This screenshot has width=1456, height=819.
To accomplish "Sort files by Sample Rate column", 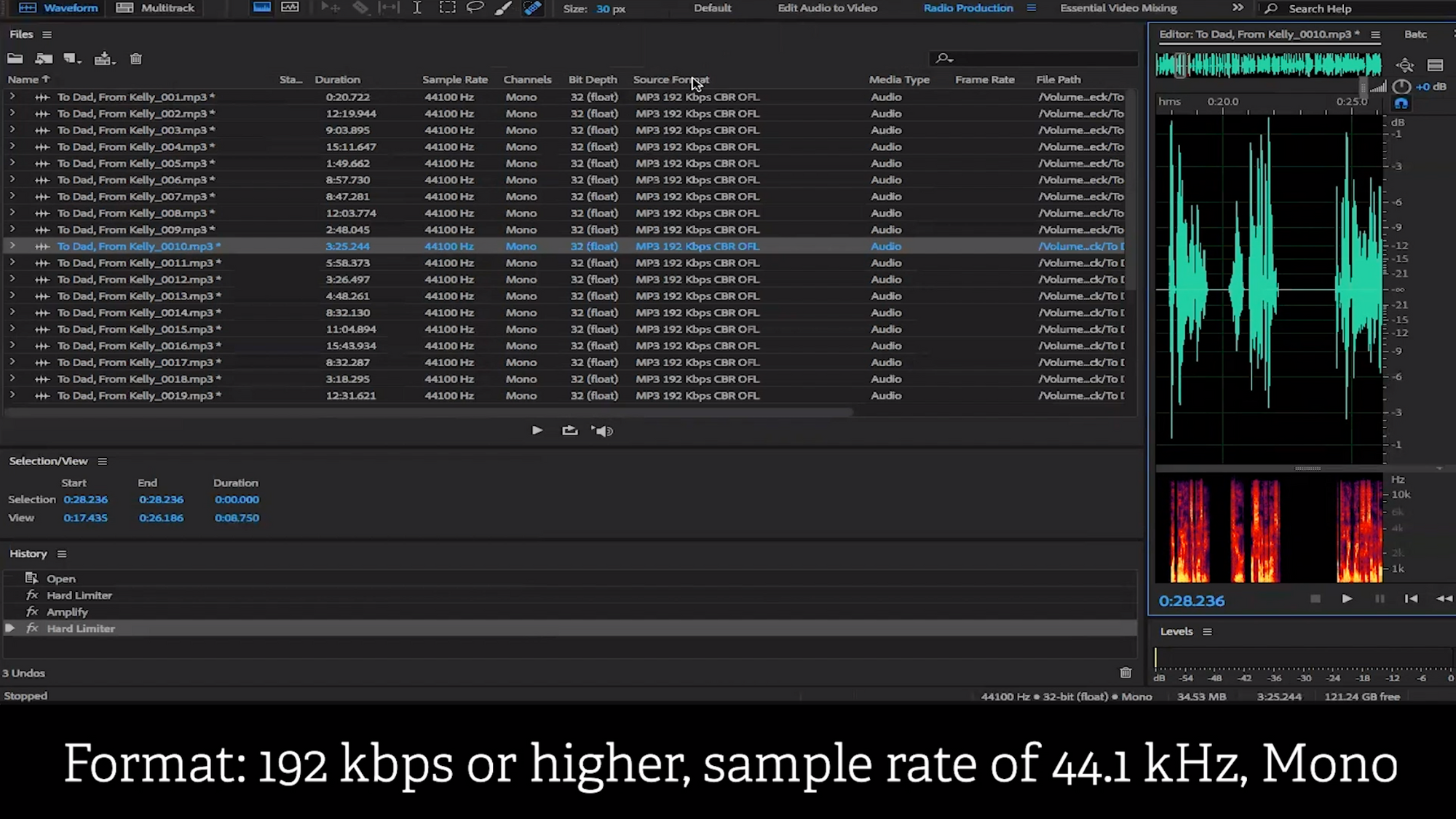I will click(x=455, y=79).
